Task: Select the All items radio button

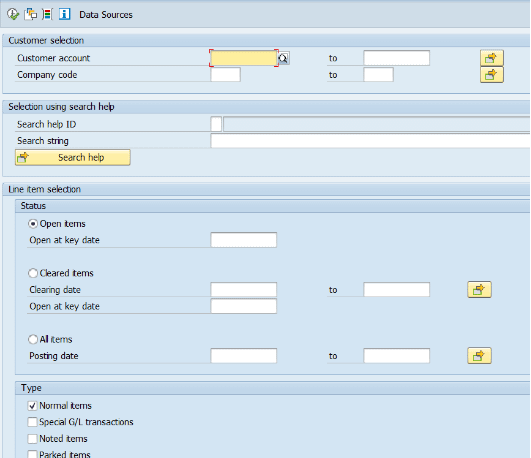Action: (x=33, y=339)
